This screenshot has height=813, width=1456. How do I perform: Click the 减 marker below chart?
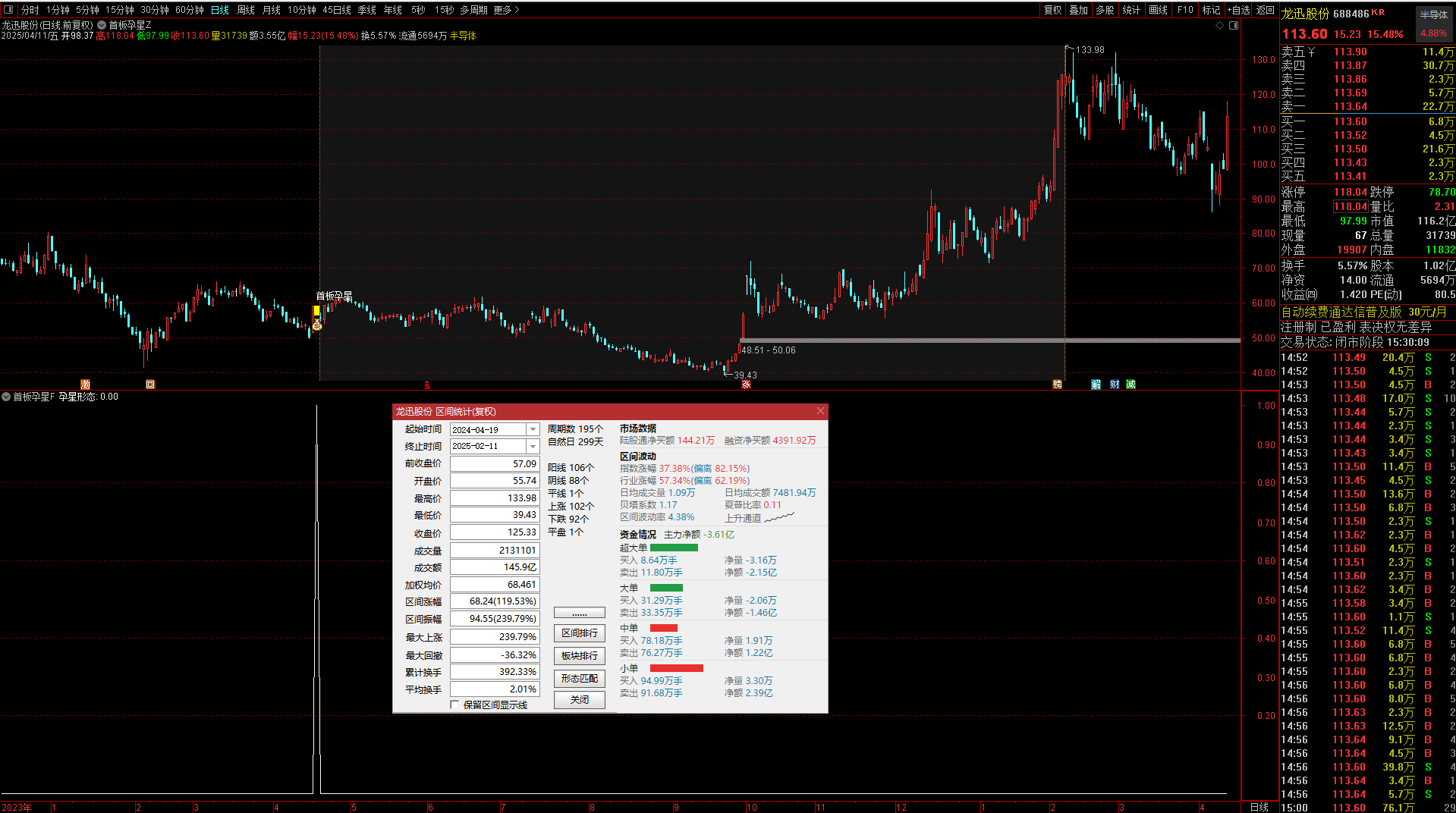tap(1131, 385)
